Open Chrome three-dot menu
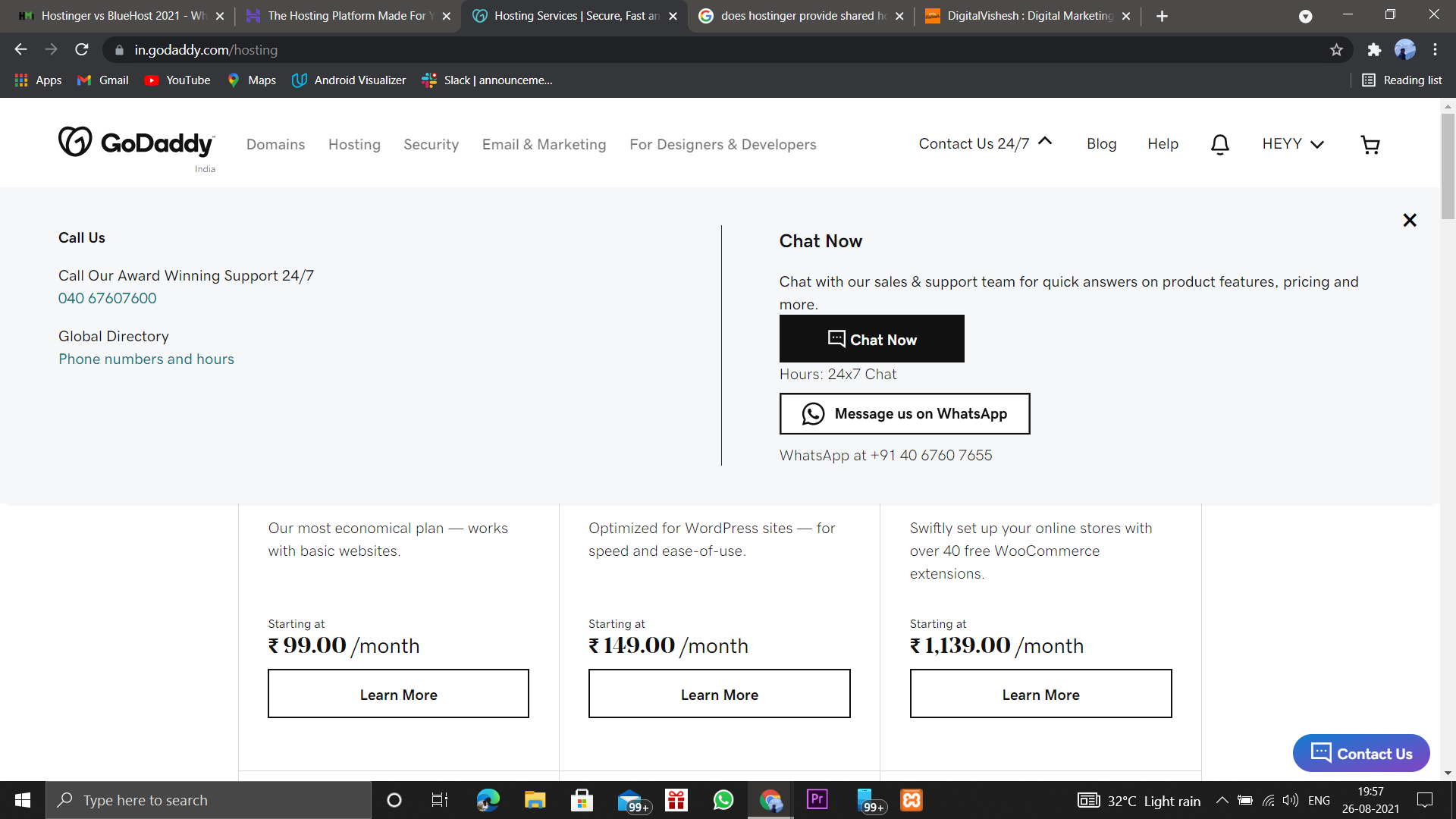This screenshot has height=819, width=1456. (1435, 50)
